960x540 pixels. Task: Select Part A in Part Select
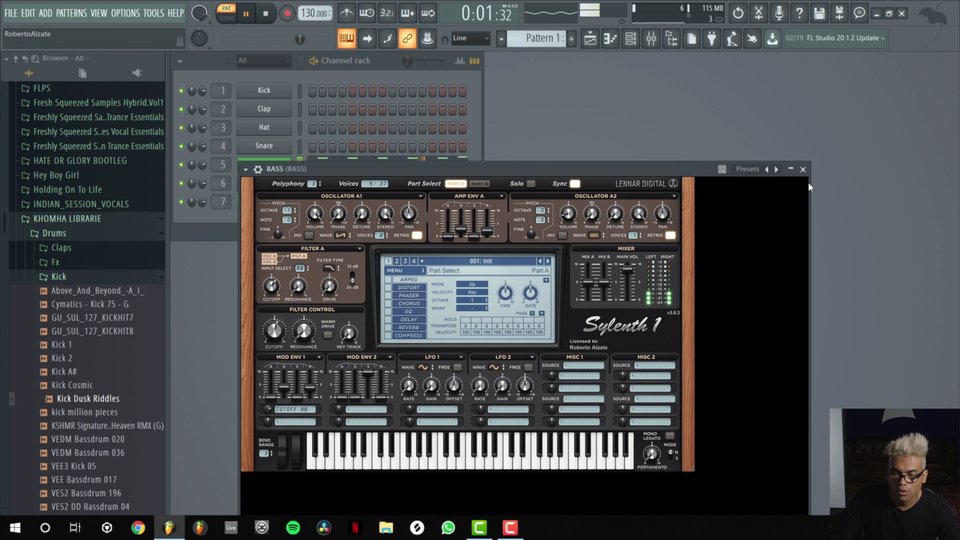click(456, 184)
